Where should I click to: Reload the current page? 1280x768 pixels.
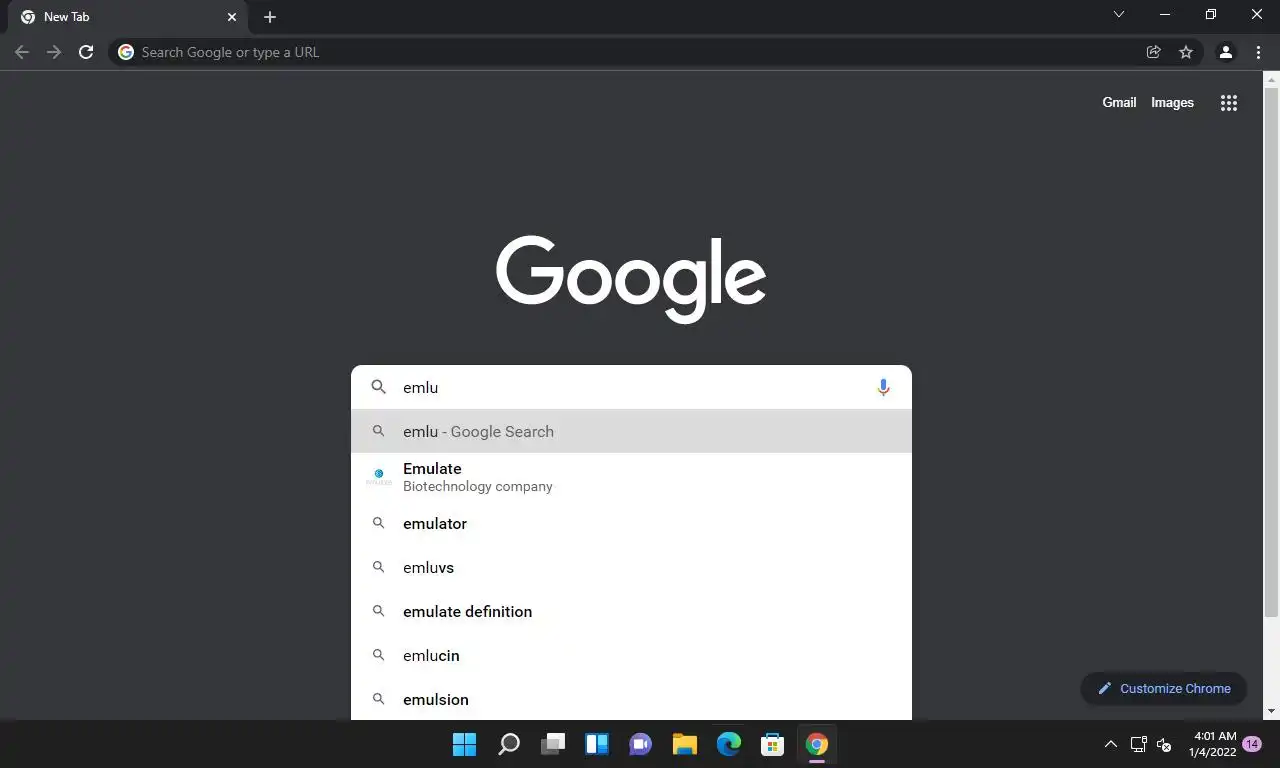pyautogui.click(x=86, y=52)
